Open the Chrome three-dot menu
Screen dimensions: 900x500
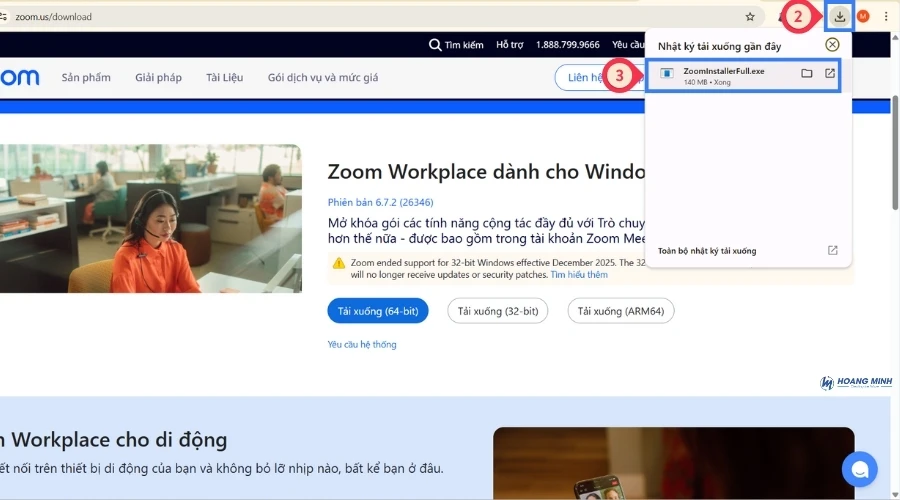(x=885, y=16)
